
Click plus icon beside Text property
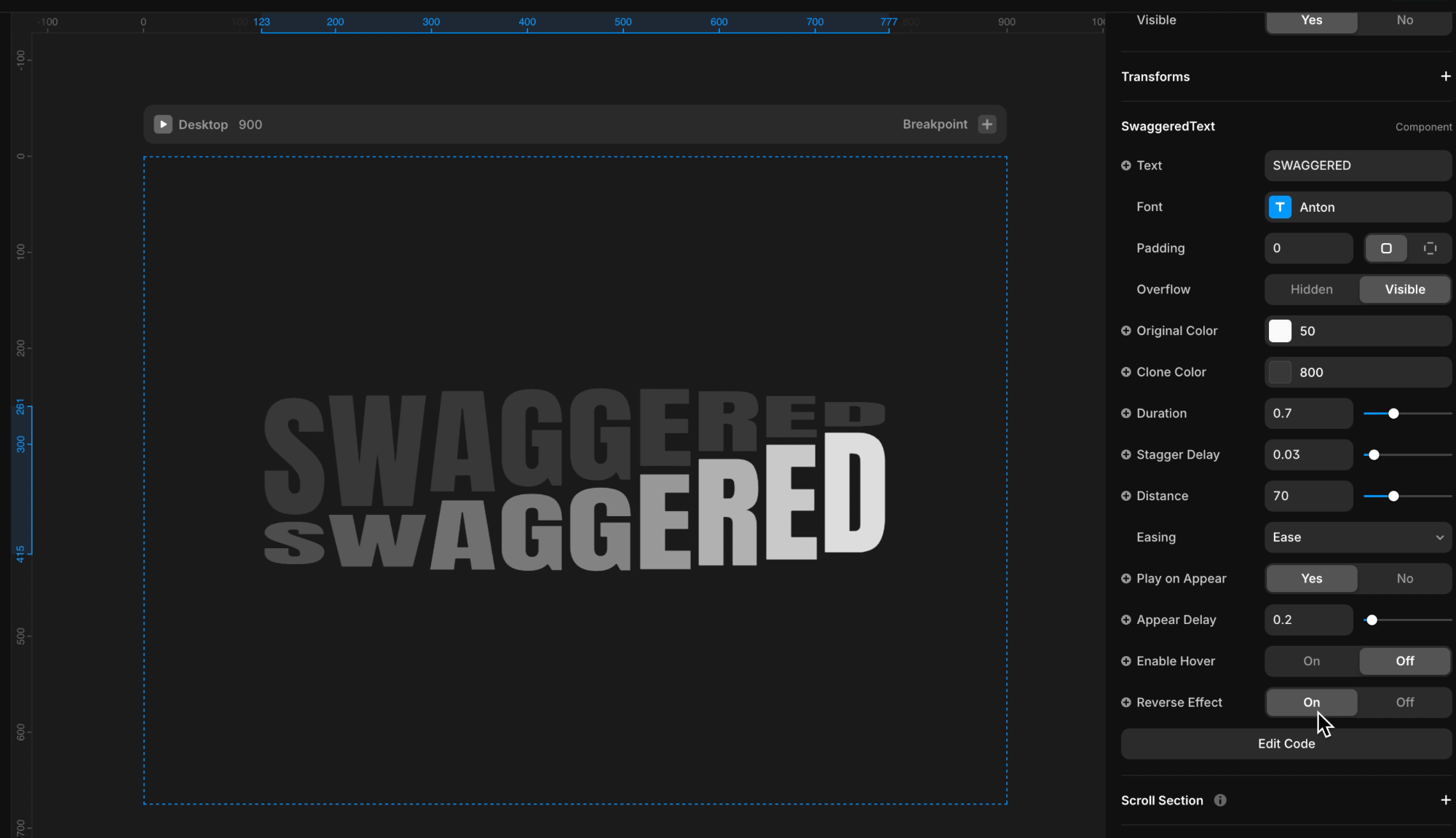pyautogui.click(x=1126, y=165)
